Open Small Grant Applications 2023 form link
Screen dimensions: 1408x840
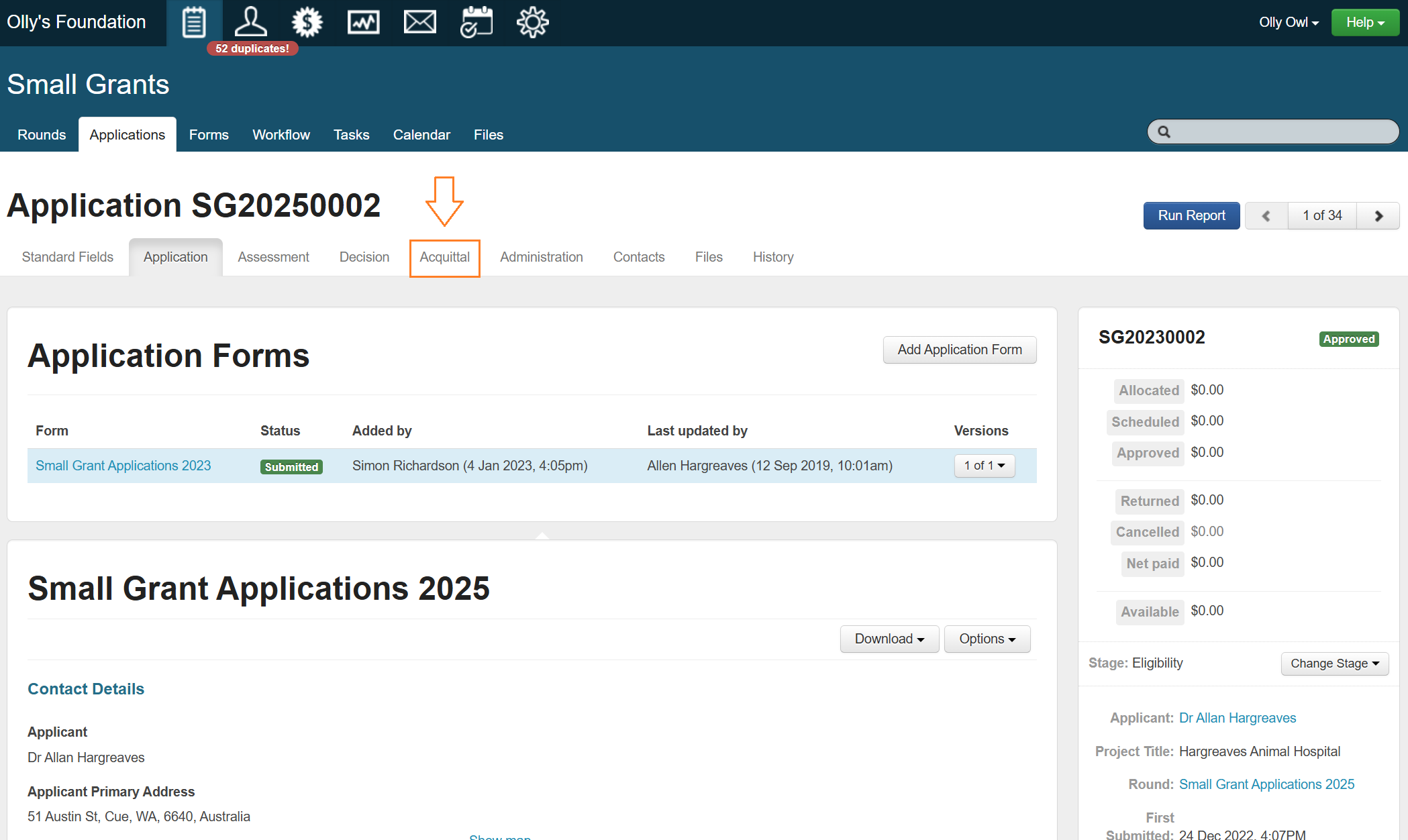pos(123,466)
